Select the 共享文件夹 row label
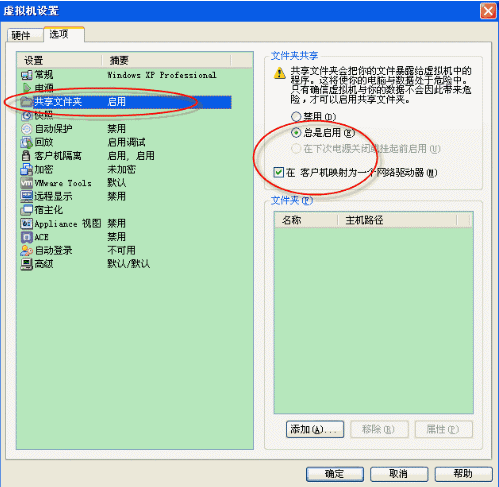Image resolution: width=499 pixels, height=487 pixels. click(58, 102)
